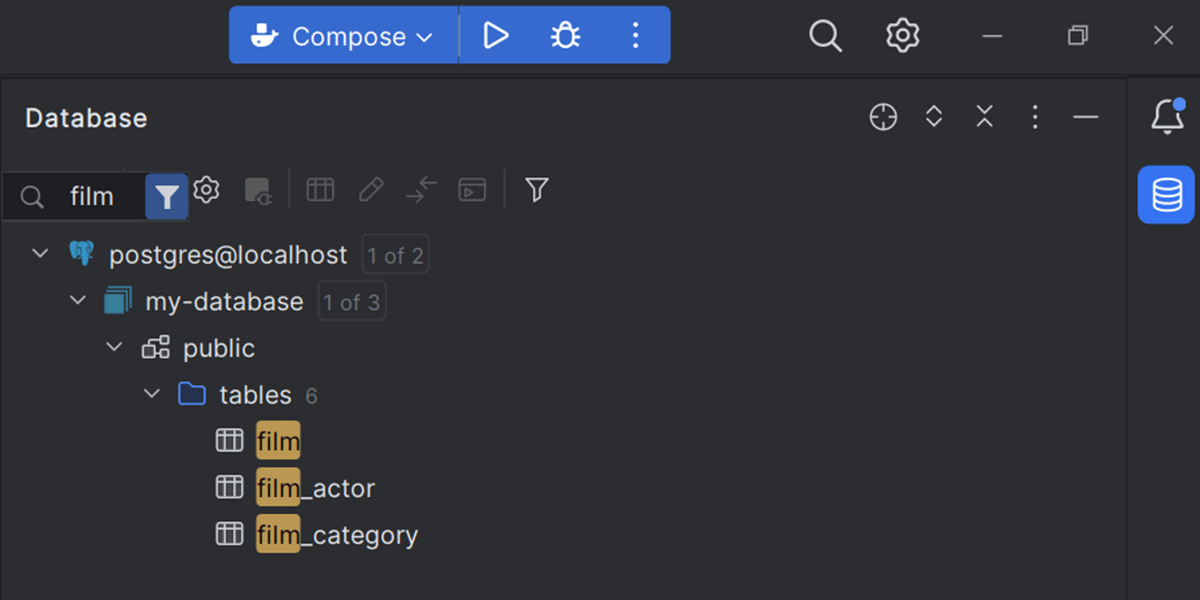
Task: Click the search field containing 'film'
Action: (92, 197)
